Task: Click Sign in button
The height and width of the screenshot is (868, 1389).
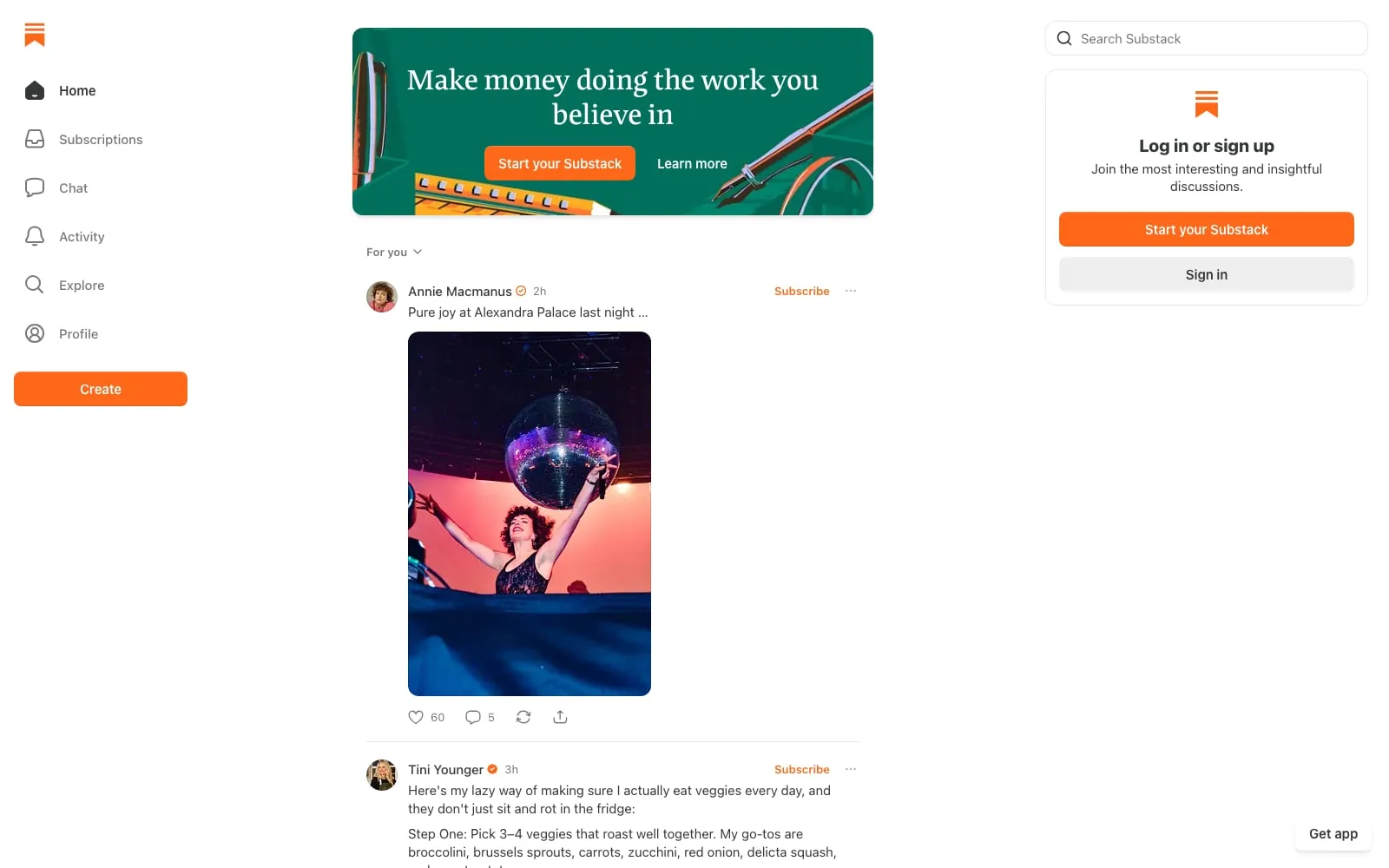Action: (x=1207, y=274)
